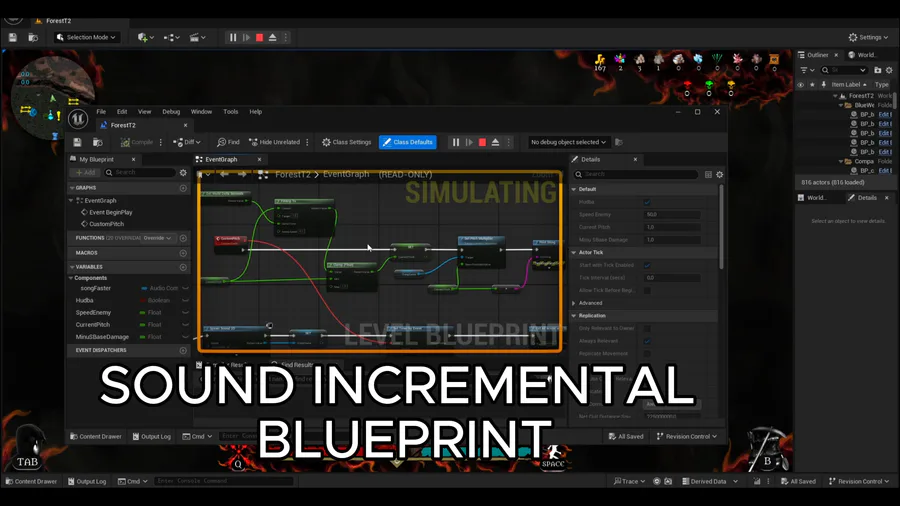900x506 pixels.
Task: Toggle Hudba checkbox in Details
Action: coord(647,202)
